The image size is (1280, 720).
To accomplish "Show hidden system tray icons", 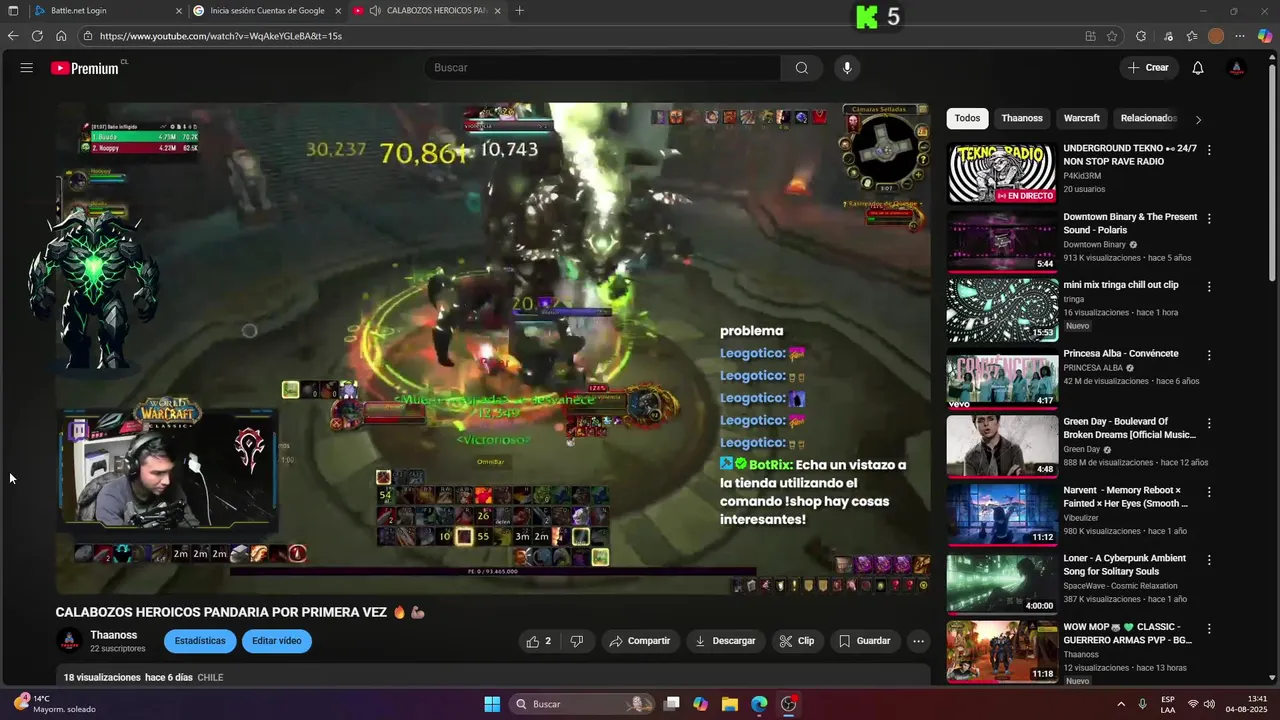I will [x=1120, y=704].
